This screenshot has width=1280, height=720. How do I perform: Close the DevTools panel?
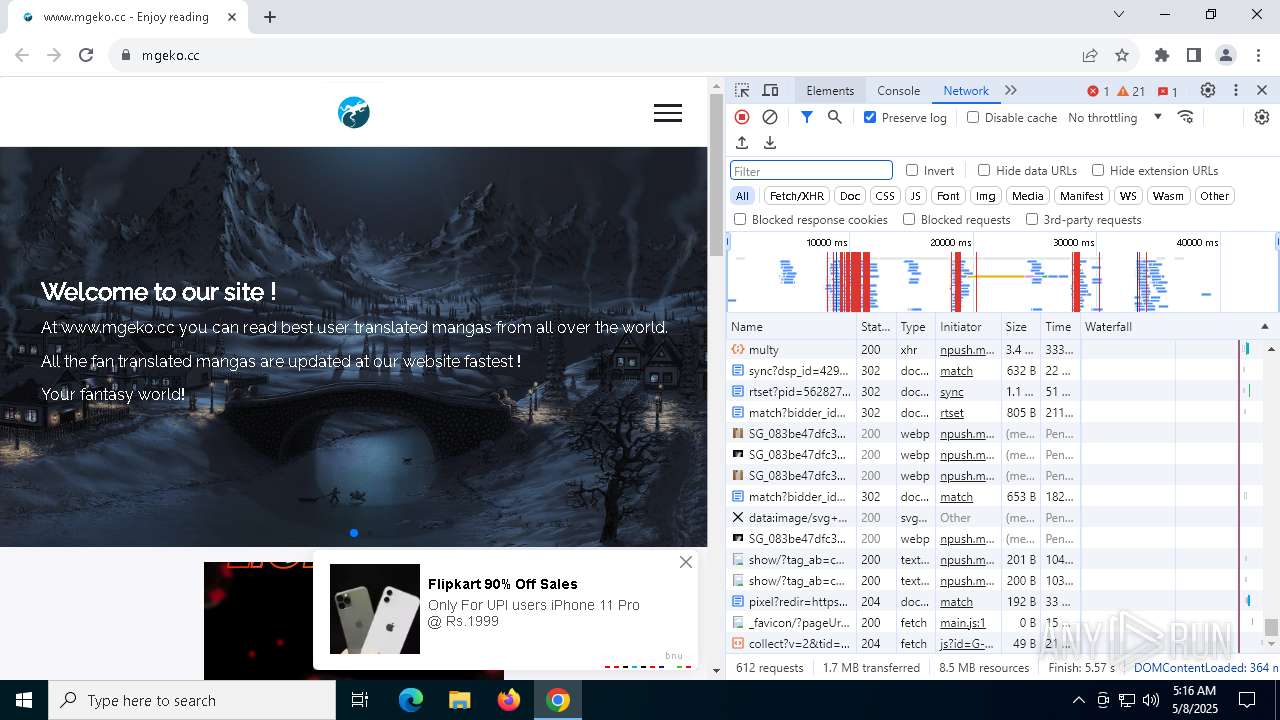point(1262,90)
